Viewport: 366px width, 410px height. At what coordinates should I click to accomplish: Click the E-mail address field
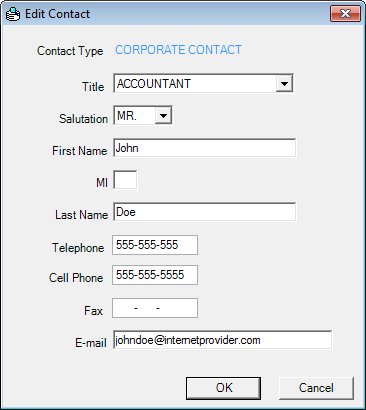(x=222, y=340)
